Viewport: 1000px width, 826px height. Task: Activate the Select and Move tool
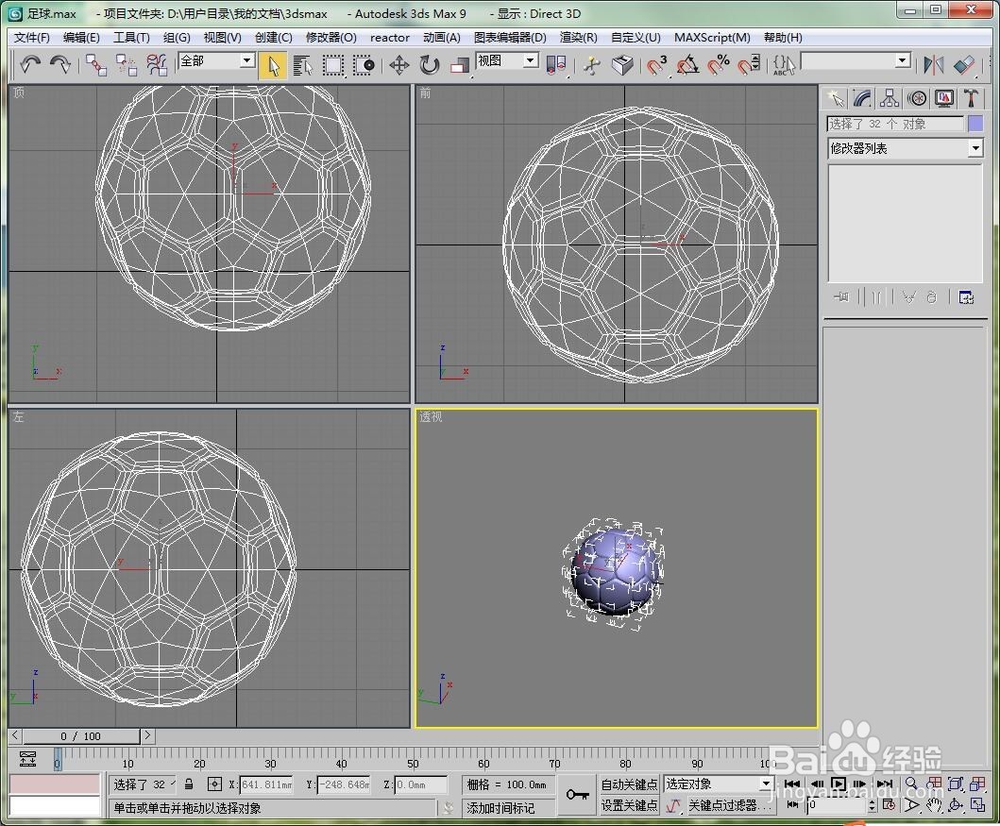(399, 65)
